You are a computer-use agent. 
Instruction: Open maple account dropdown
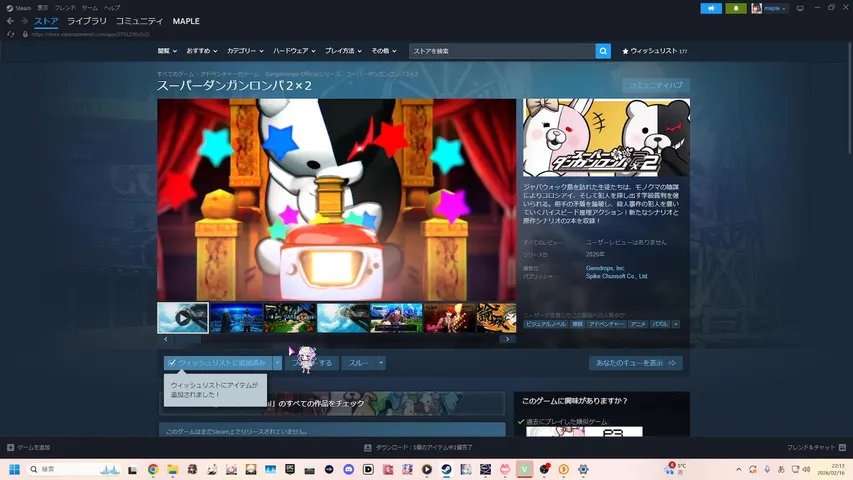(x=769, y=8)
